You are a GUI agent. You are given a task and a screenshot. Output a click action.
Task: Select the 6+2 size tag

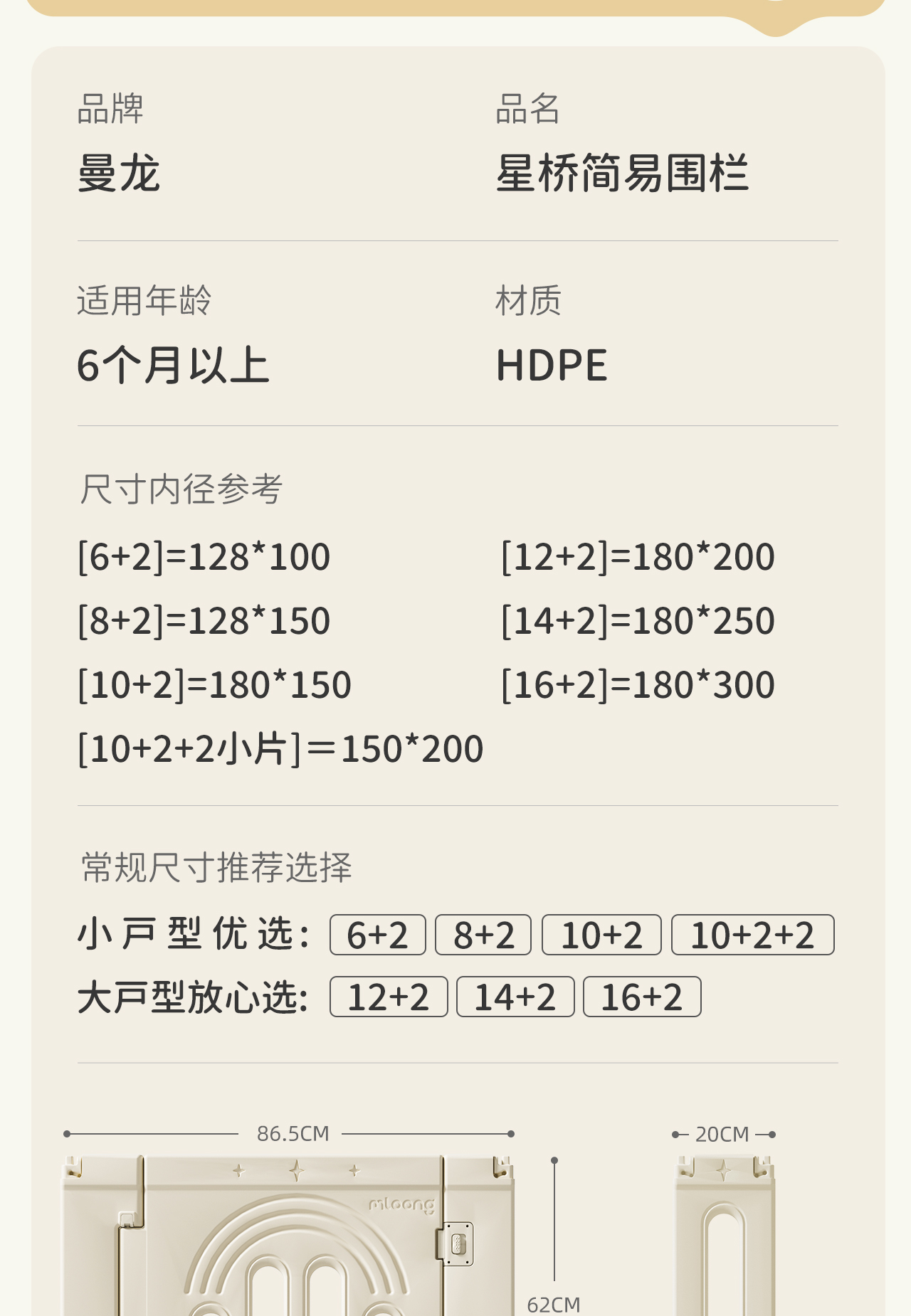coord(378,935)
